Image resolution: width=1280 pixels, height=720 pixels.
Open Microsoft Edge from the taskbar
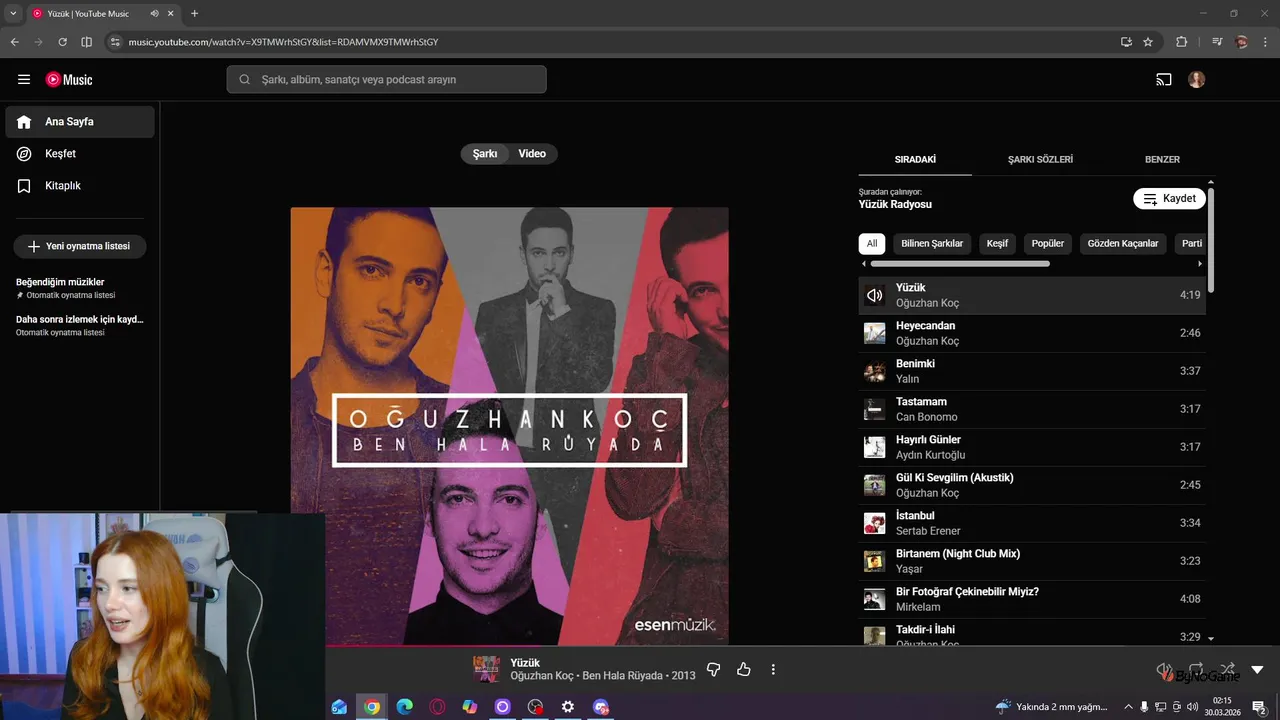[404, 707]
